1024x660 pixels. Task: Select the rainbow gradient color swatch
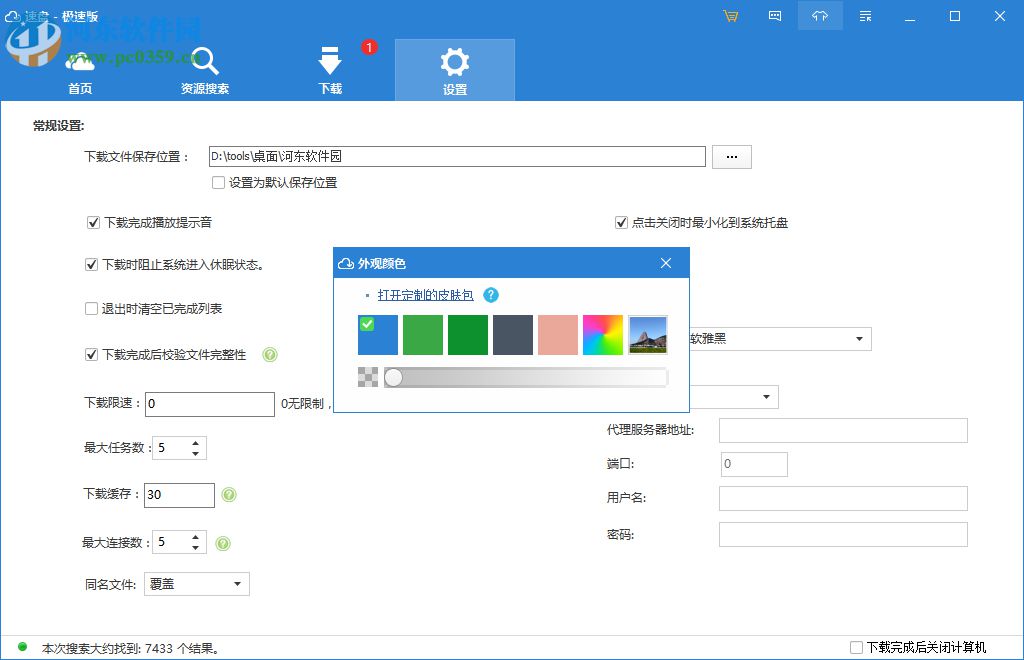[602, 334]
